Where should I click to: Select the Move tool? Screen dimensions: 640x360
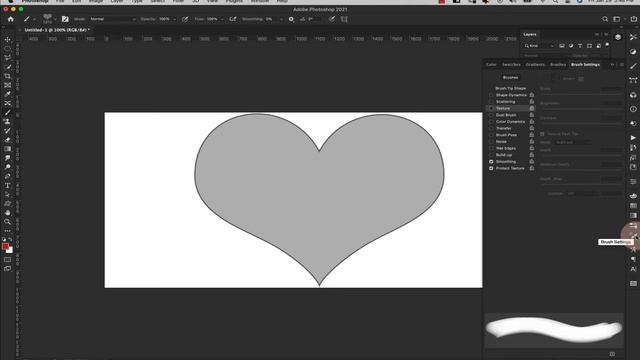pos(7,40)
